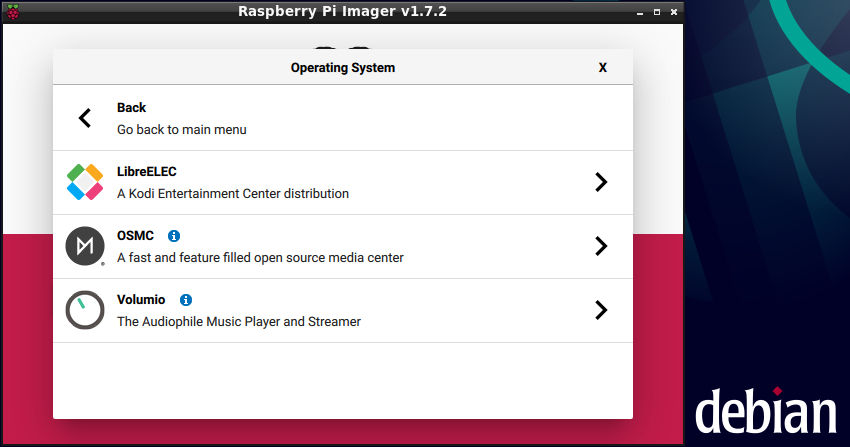850x447 pixels.
Task: Expand Volumio using its right chevron
Action: (600, 310)
